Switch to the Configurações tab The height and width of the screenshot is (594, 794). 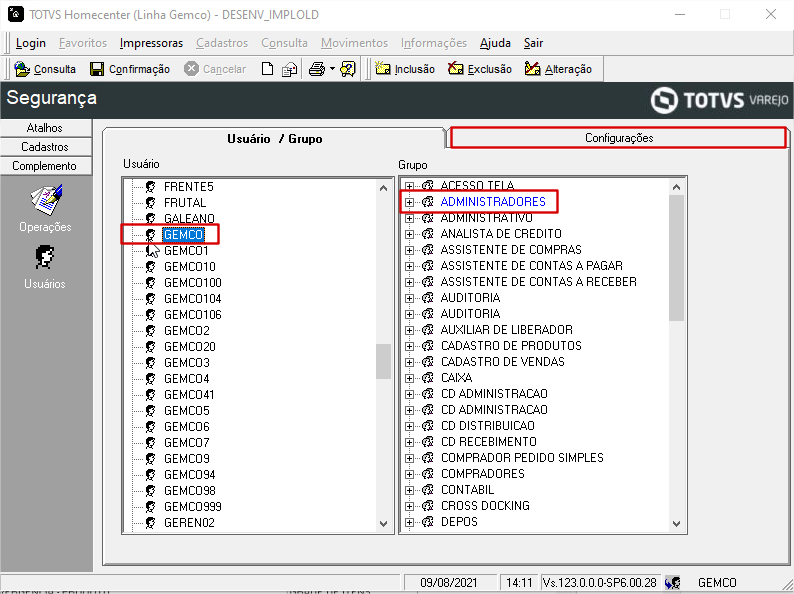click(619, 138)
